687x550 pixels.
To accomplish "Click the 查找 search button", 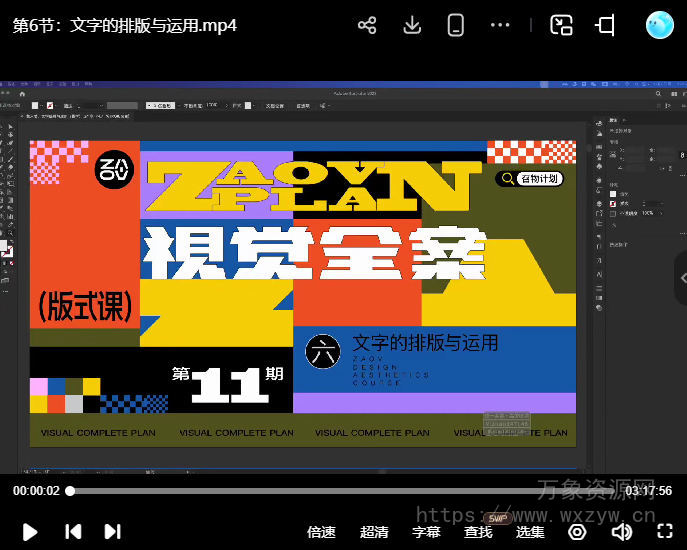I will pyautogui.click(x=479, y=532).
